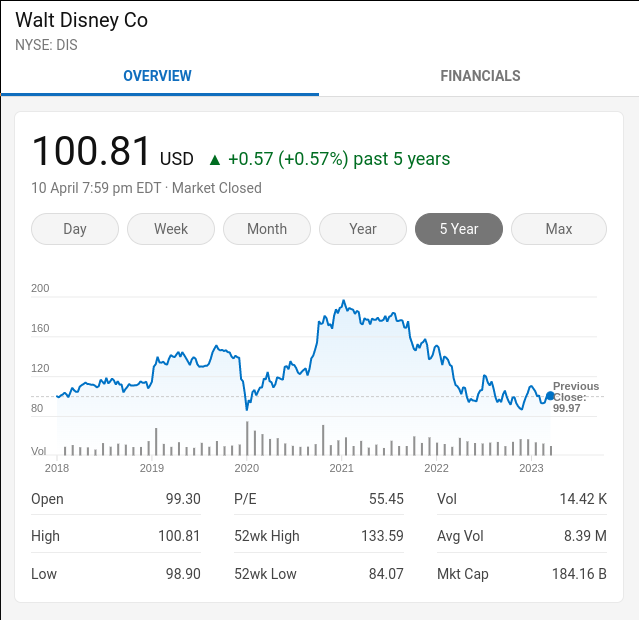The height and width of the screenshot is (620, 639).
Task: Show the Week price range
Action: coord(171,229)
